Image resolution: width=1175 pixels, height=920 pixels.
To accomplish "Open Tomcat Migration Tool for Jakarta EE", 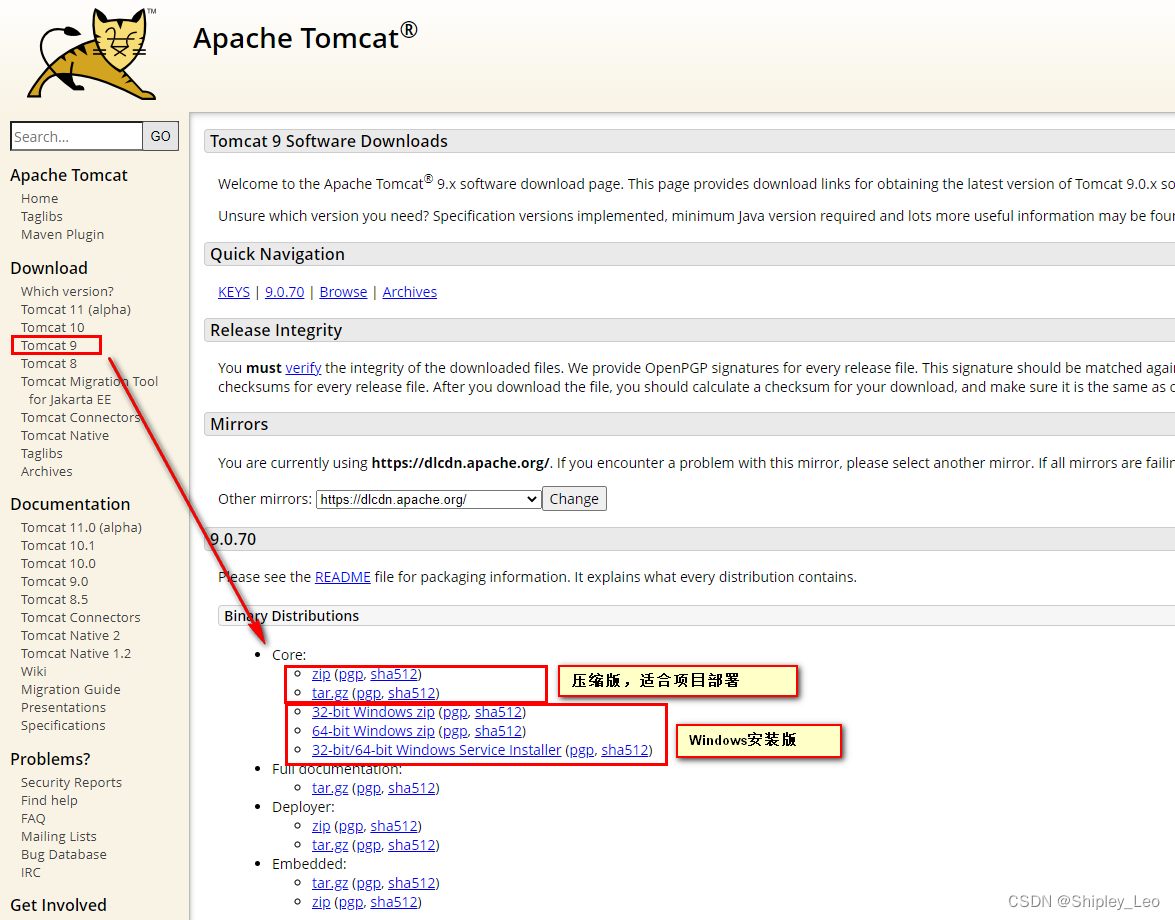I will pyautogui.click(x=89, y=390).
